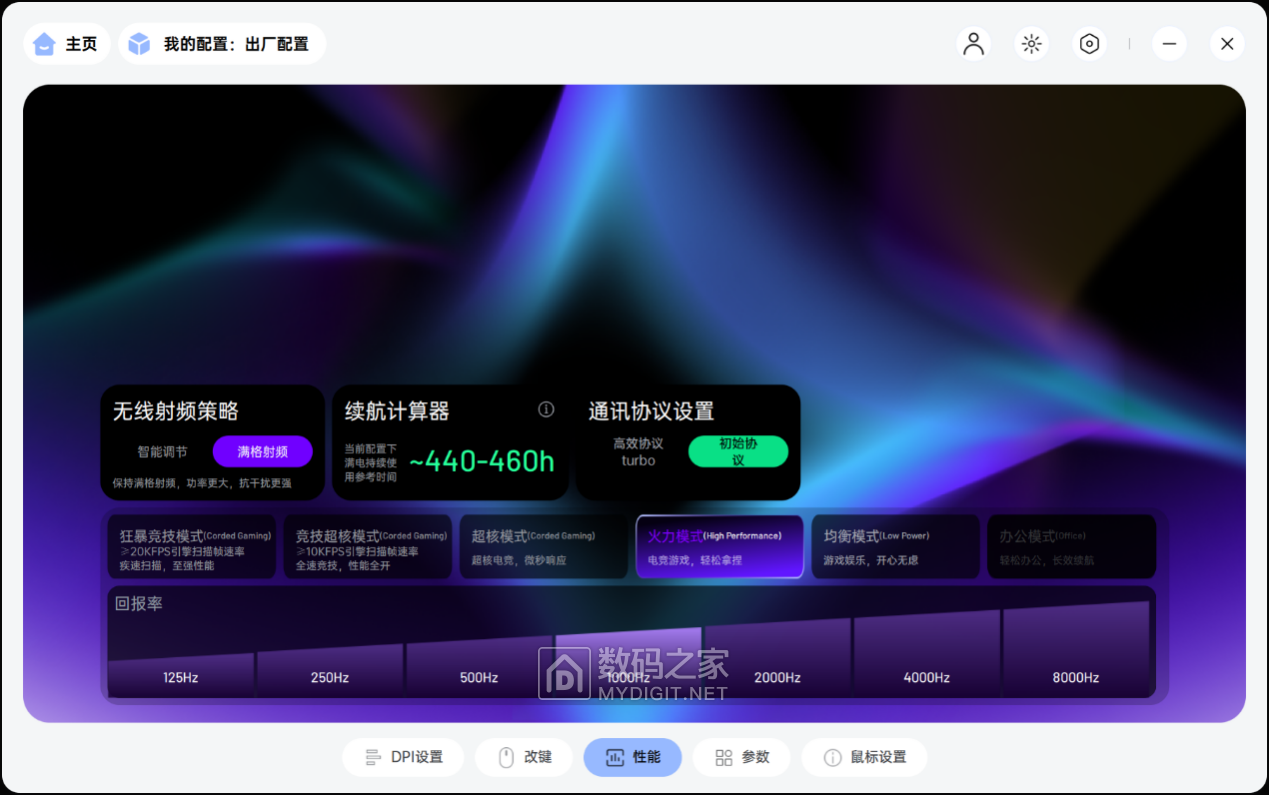Choose 均衡模式 Low Power mode

pos(896,547)
